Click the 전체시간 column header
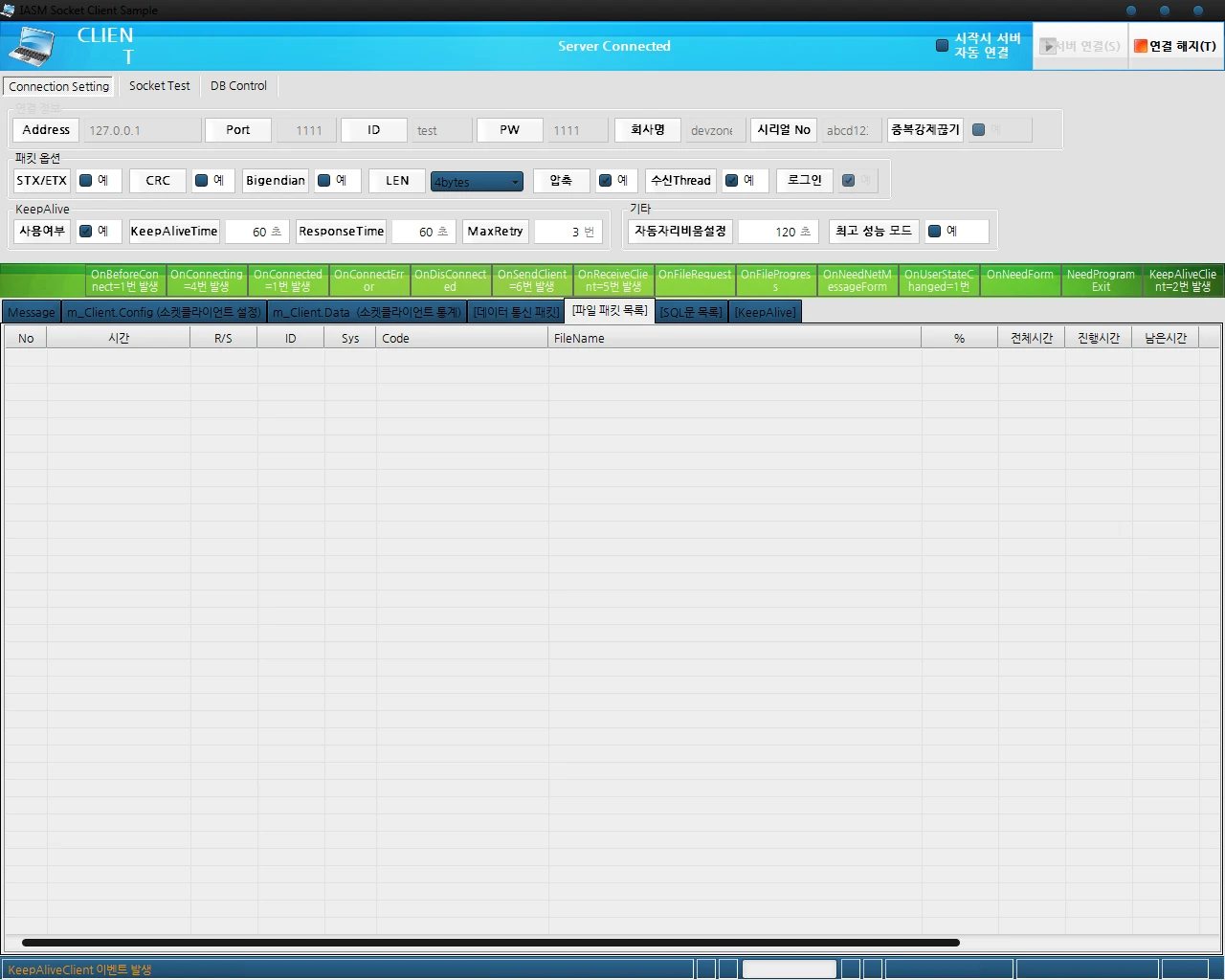Screen dimensions: 1225x980 pos(1032,338)
